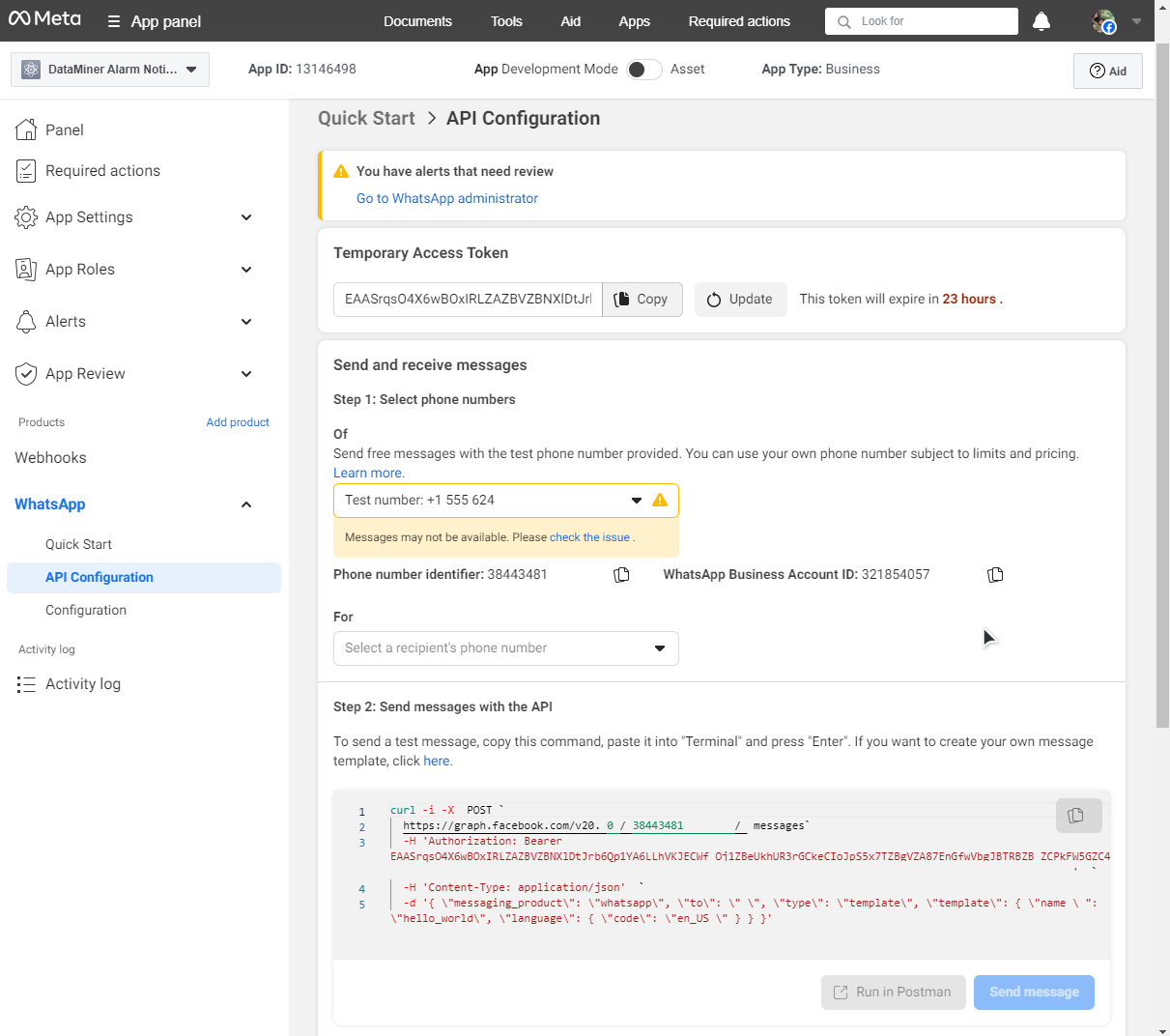Open account dropdown arrow in top bar
Screen dimensions: 1170x1036
(x=1136, y=21)
